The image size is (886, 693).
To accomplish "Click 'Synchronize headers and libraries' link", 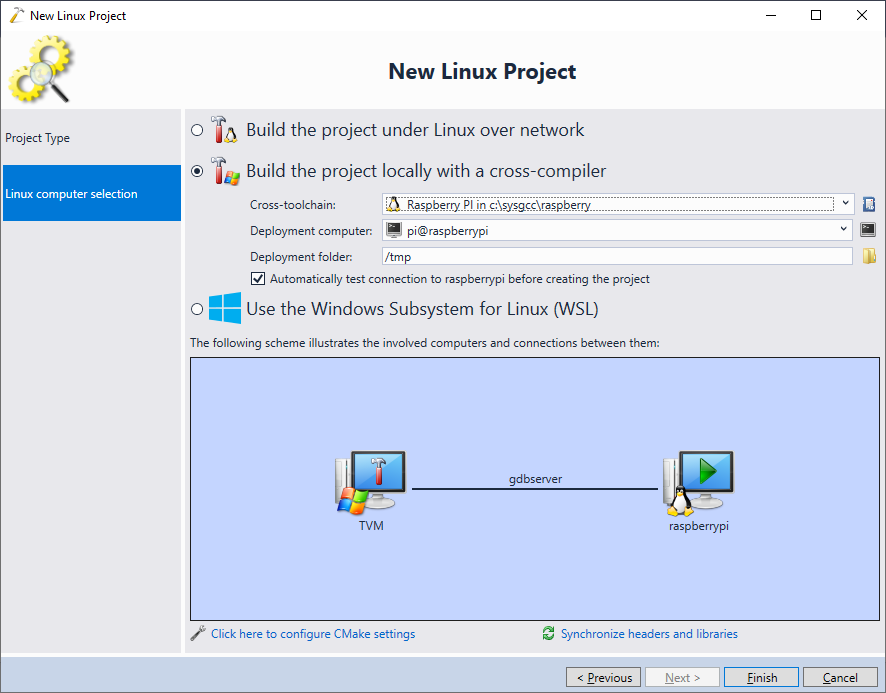I will click(649, 634).
